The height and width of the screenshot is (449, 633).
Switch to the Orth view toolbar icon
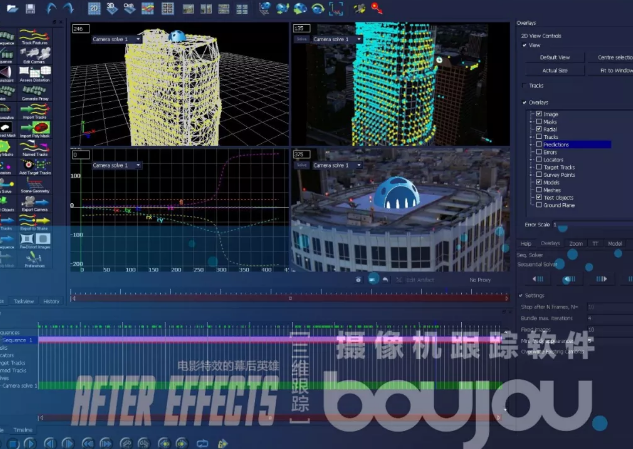(129, 8)
